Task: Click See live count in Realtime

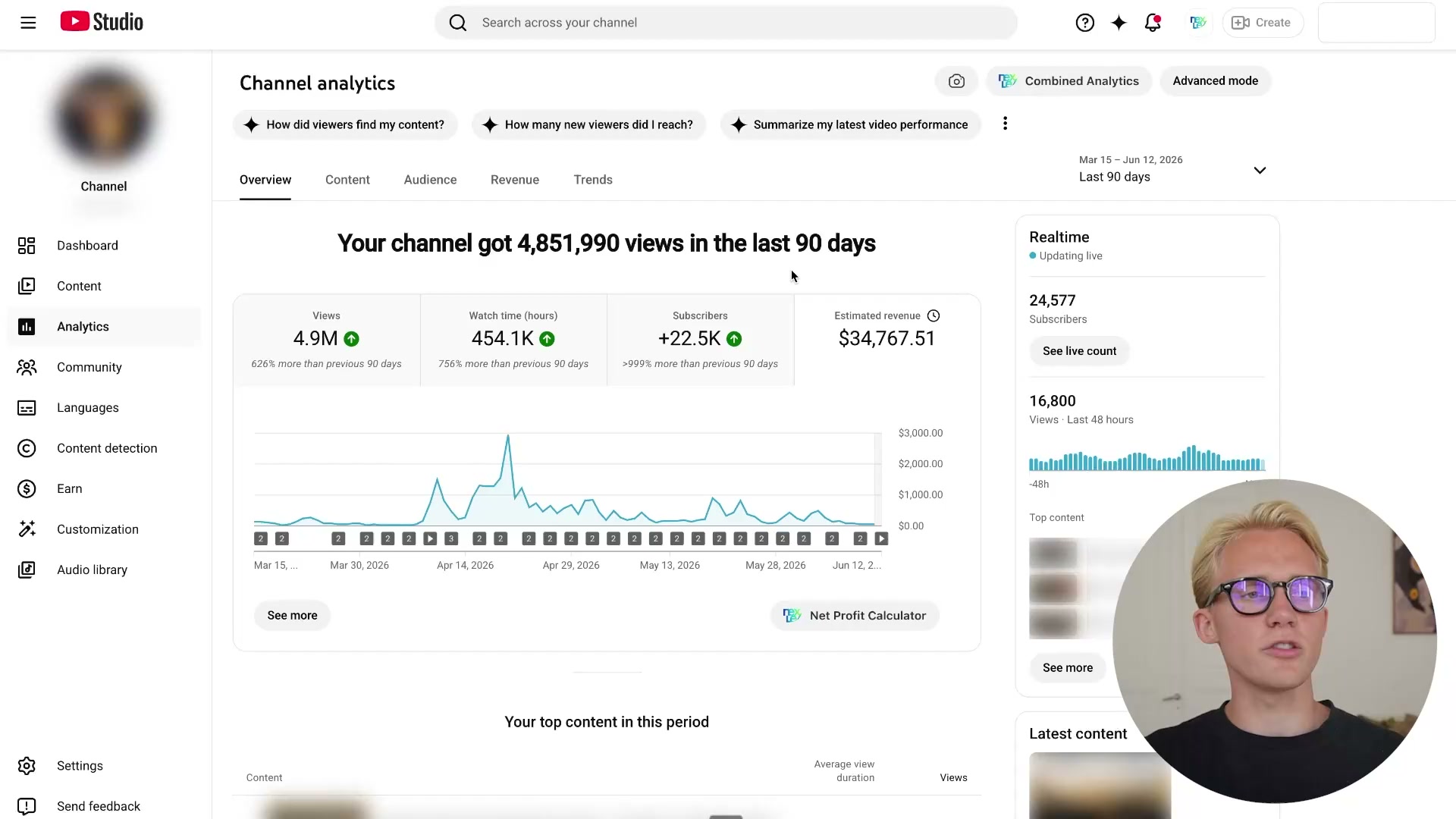Action: click(x=1079, y=351)
